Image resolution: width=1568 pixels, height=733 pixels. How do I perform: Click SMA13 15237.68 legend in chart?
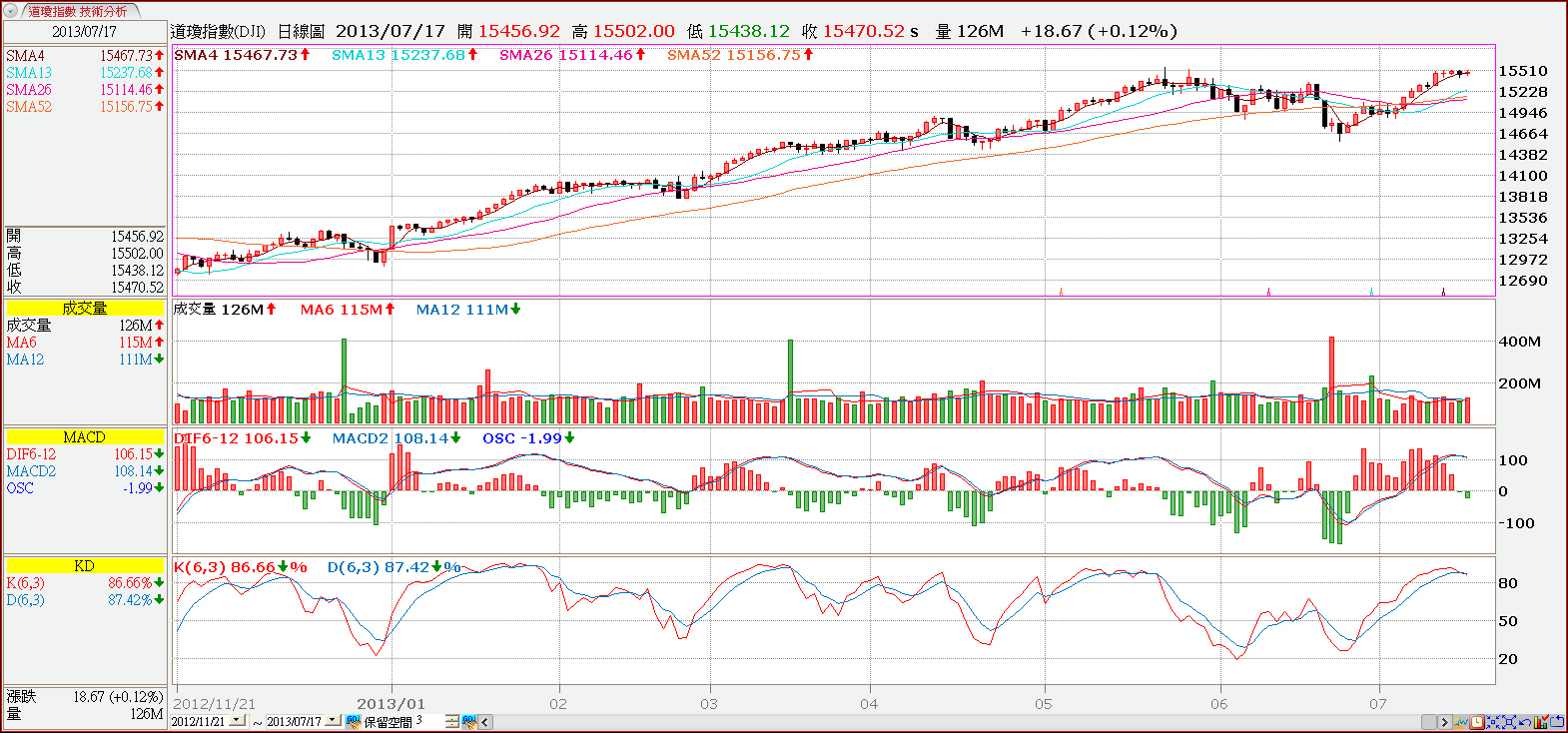404,55
